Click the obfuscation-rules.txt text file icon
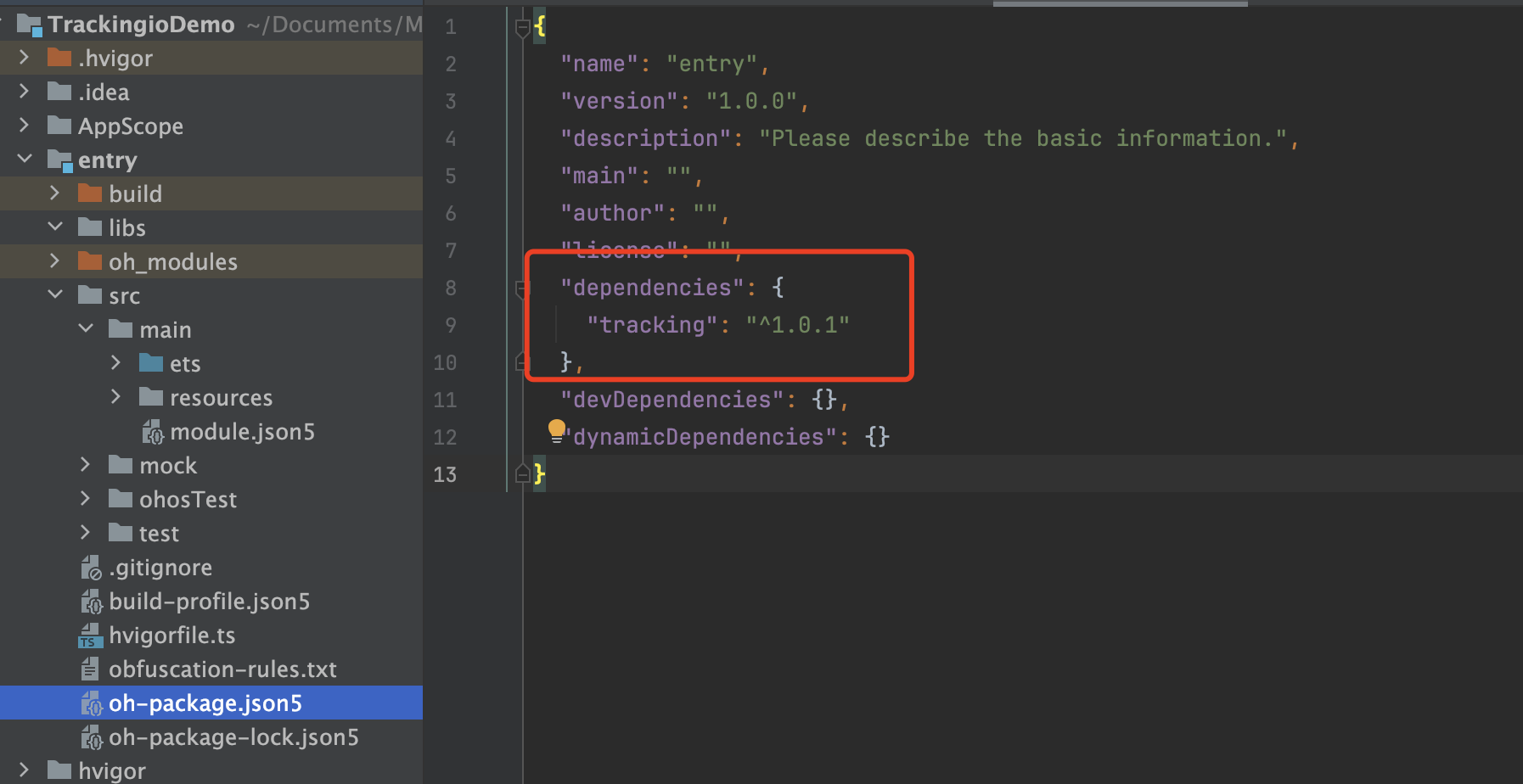 pyautogui.click(x=91, y=669)
